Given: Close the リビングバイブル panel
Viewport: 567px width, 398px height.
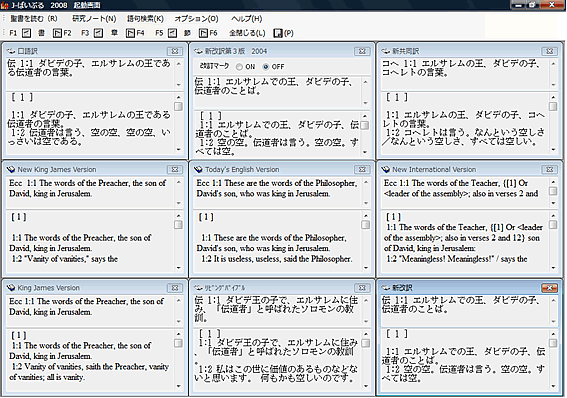Looking at the screenshot, I should coord(362,288).
